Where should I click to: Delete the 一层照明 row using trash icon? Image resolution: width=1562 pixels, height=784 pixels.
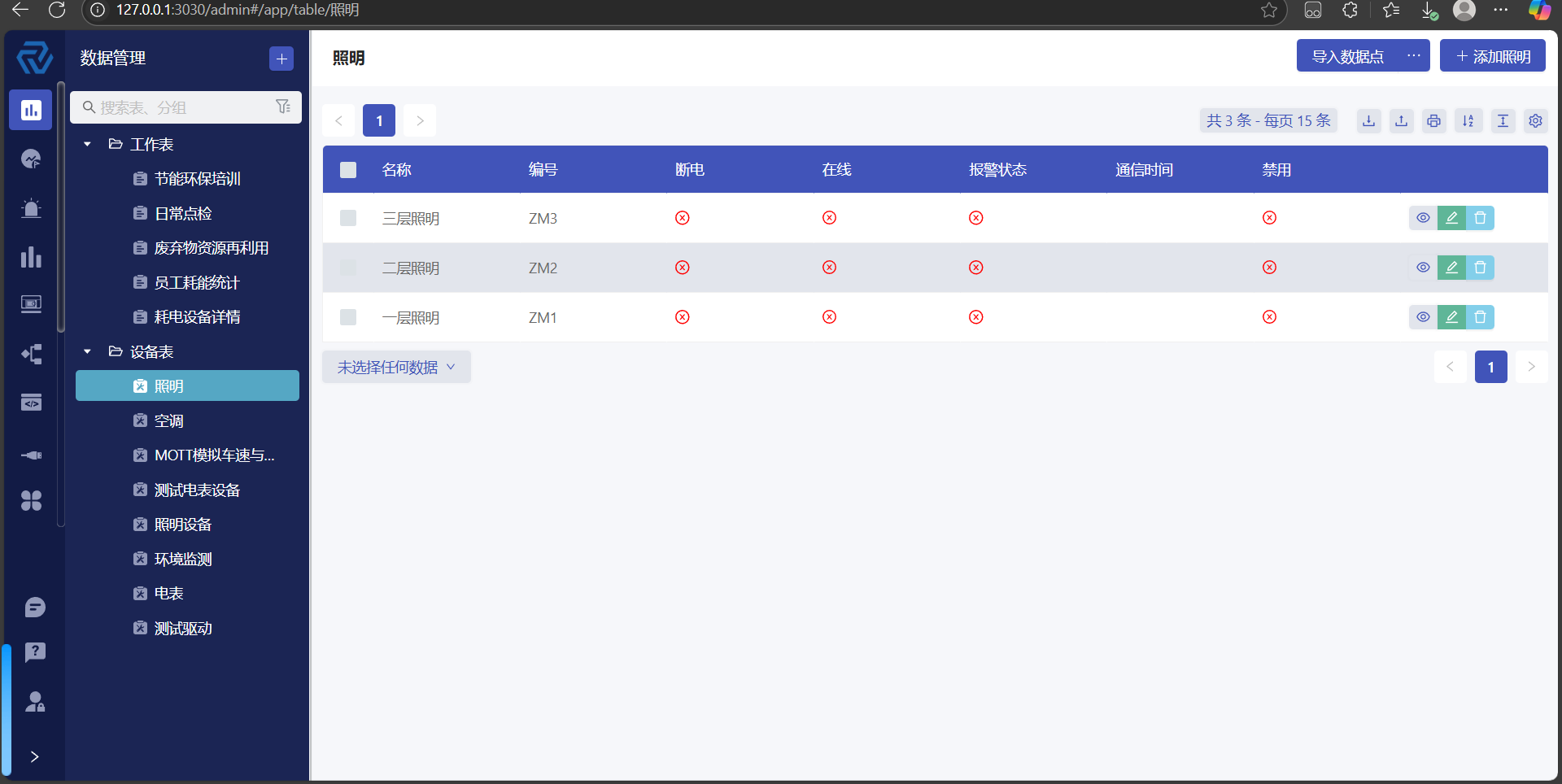[x=1480, y=317]
